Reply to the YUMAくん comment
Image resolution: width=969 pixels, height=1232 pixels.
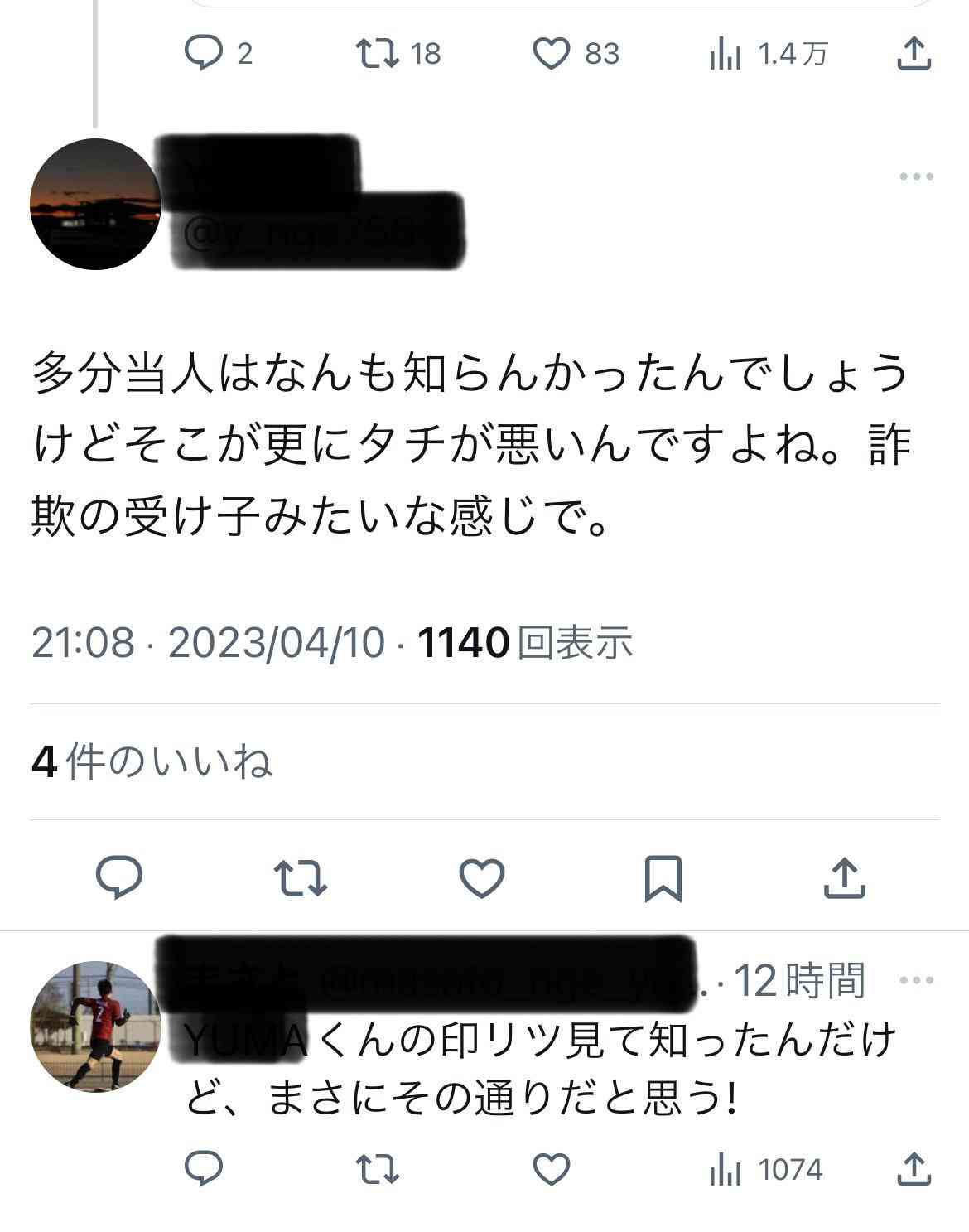203,1169
